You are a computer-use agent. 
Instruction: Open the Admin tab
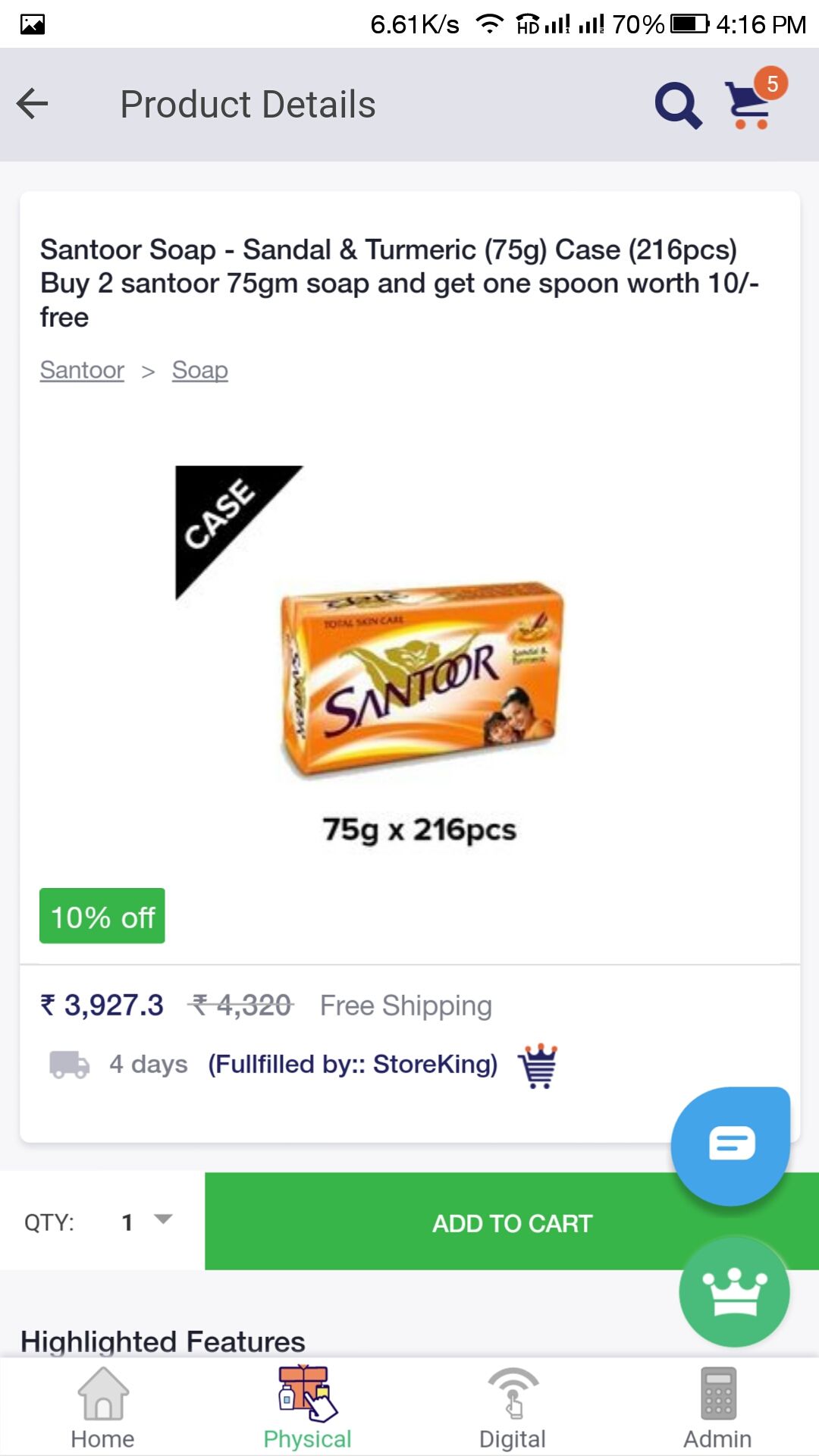[x=717, y=1407]
